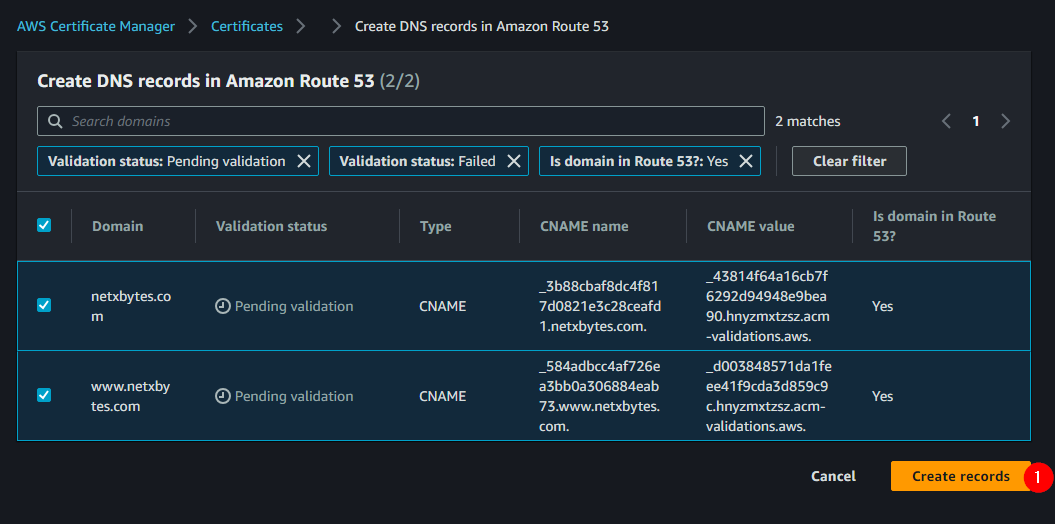The height and width of the screenshot is (524, 1055).
Task: Click pending clock icon for netxbytes.com
Action: (x=223, y=306)
